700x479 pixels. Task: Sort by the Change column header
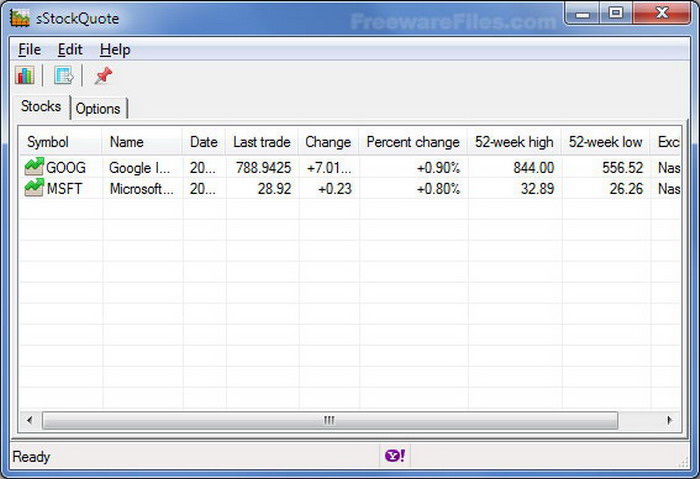point(328,142)
